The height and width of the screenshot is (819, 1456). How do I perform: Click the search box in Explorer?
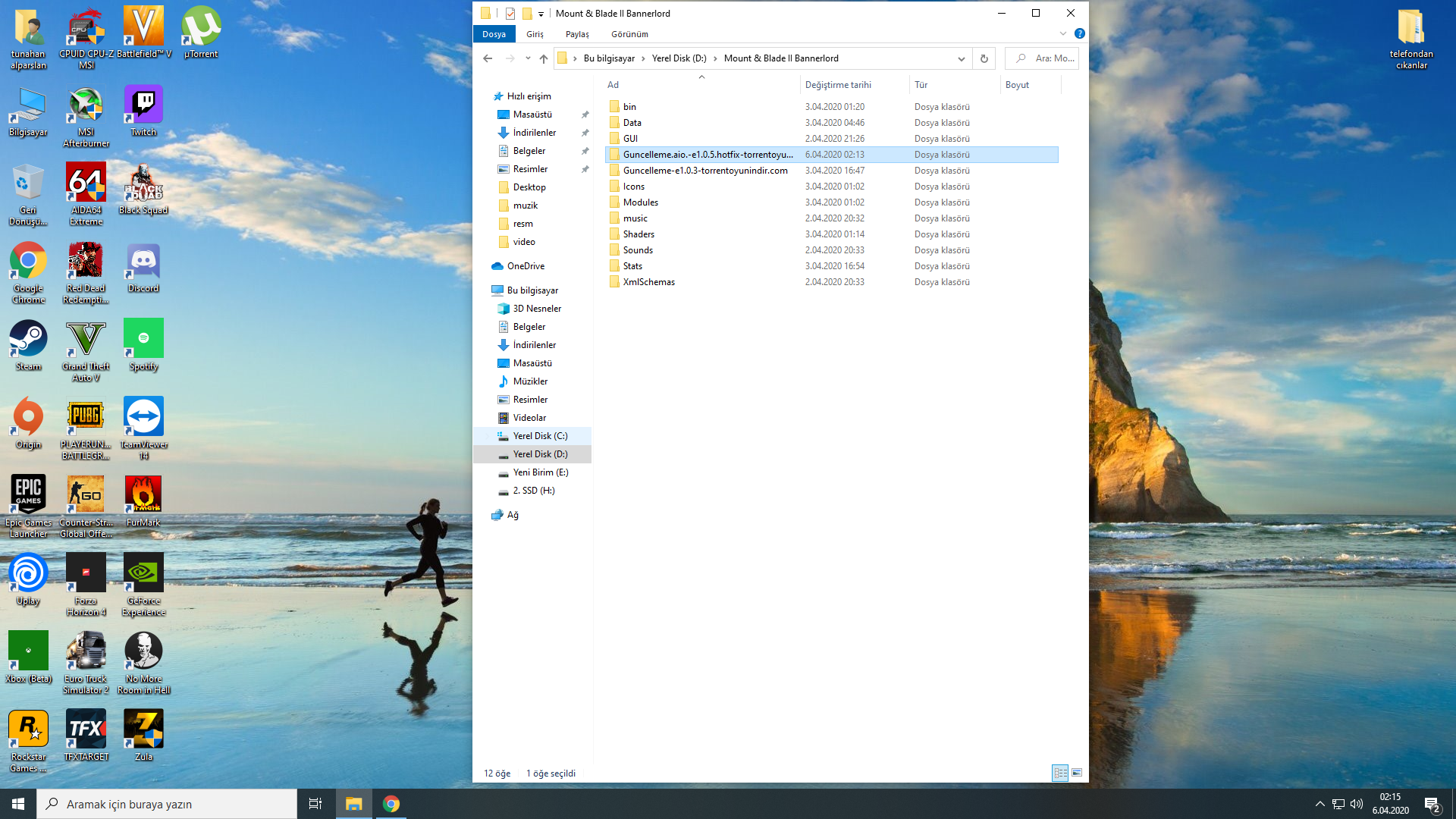1042,58
